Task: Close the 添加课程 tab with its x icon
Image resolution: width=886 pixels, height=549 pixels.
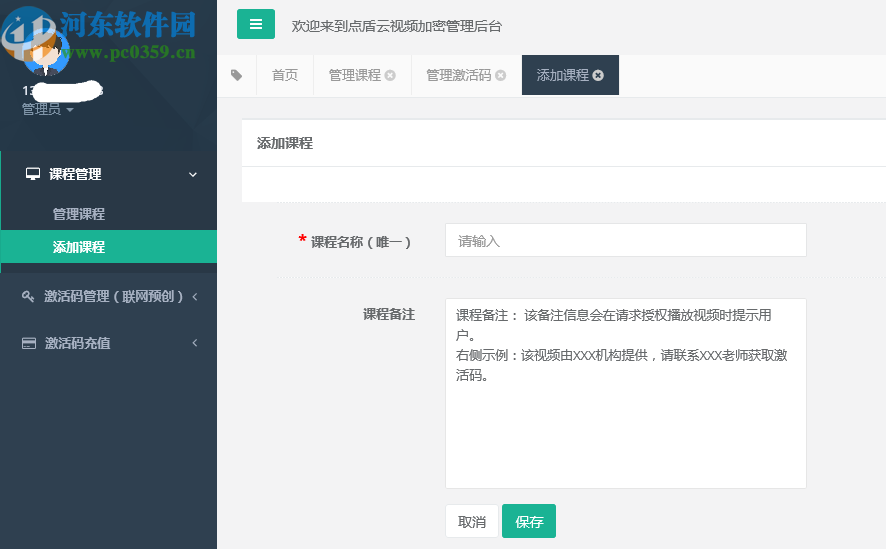Action: (x=598, y=75)
